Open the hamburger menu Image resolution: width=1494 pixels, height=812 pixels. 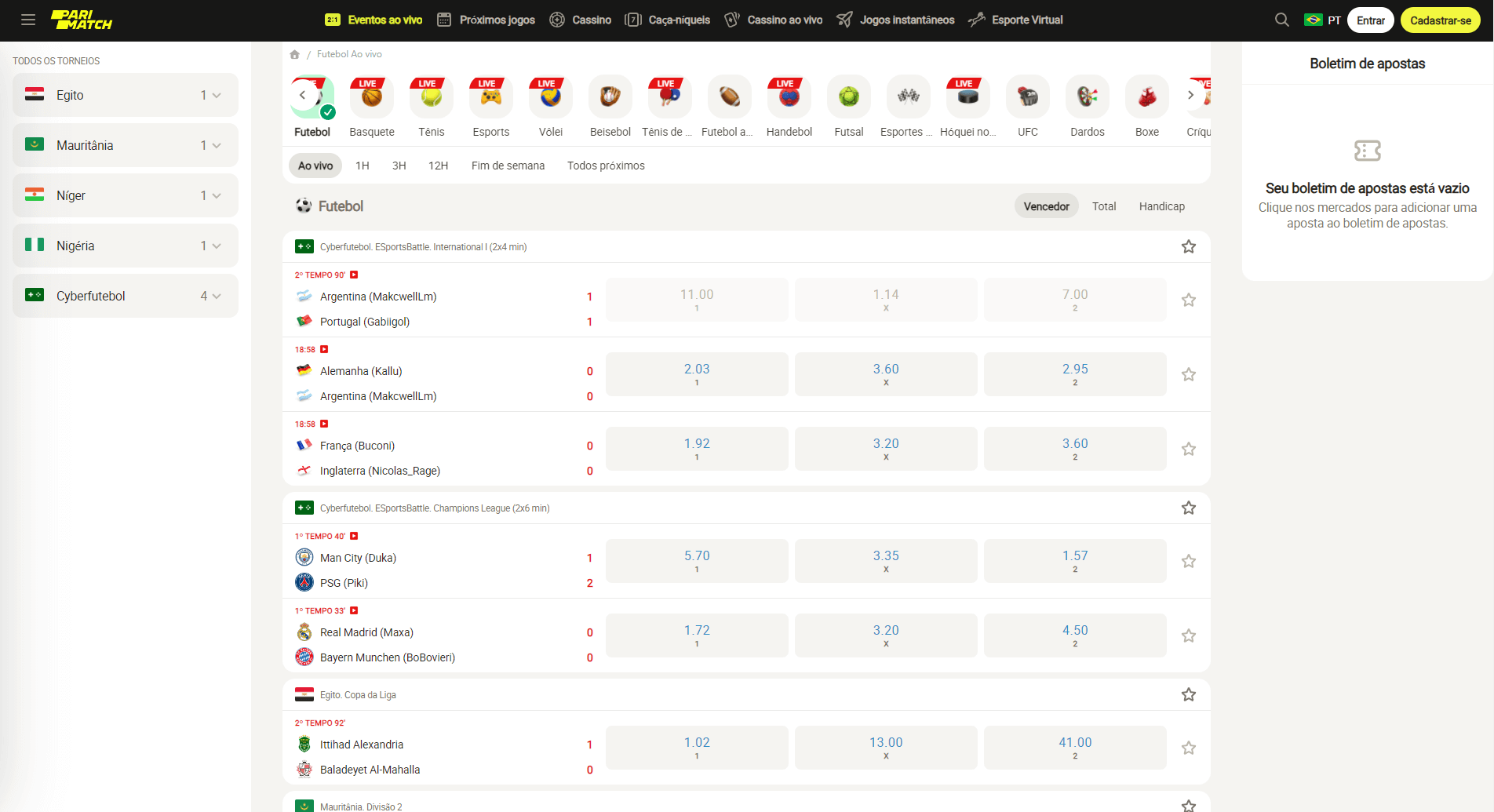28,20
